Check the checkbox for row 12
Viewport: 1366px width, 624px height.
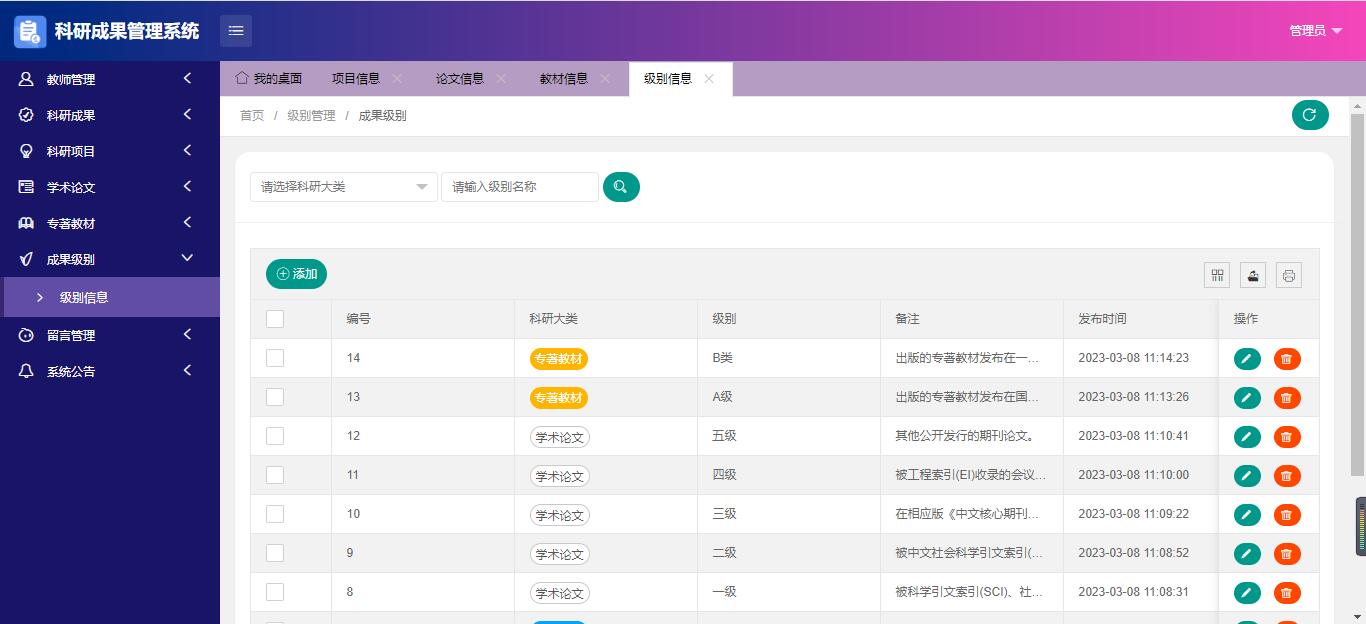[x=275, y=436]
